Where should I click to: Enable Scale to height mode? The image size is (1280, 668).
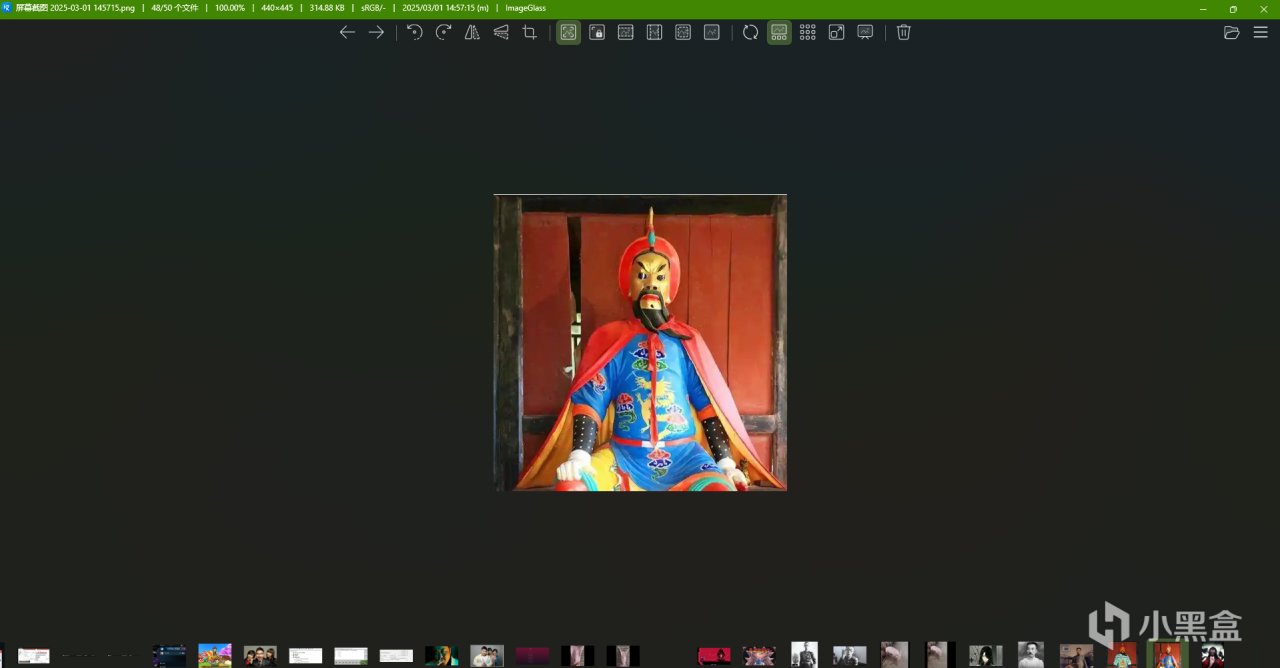[654, 32]
